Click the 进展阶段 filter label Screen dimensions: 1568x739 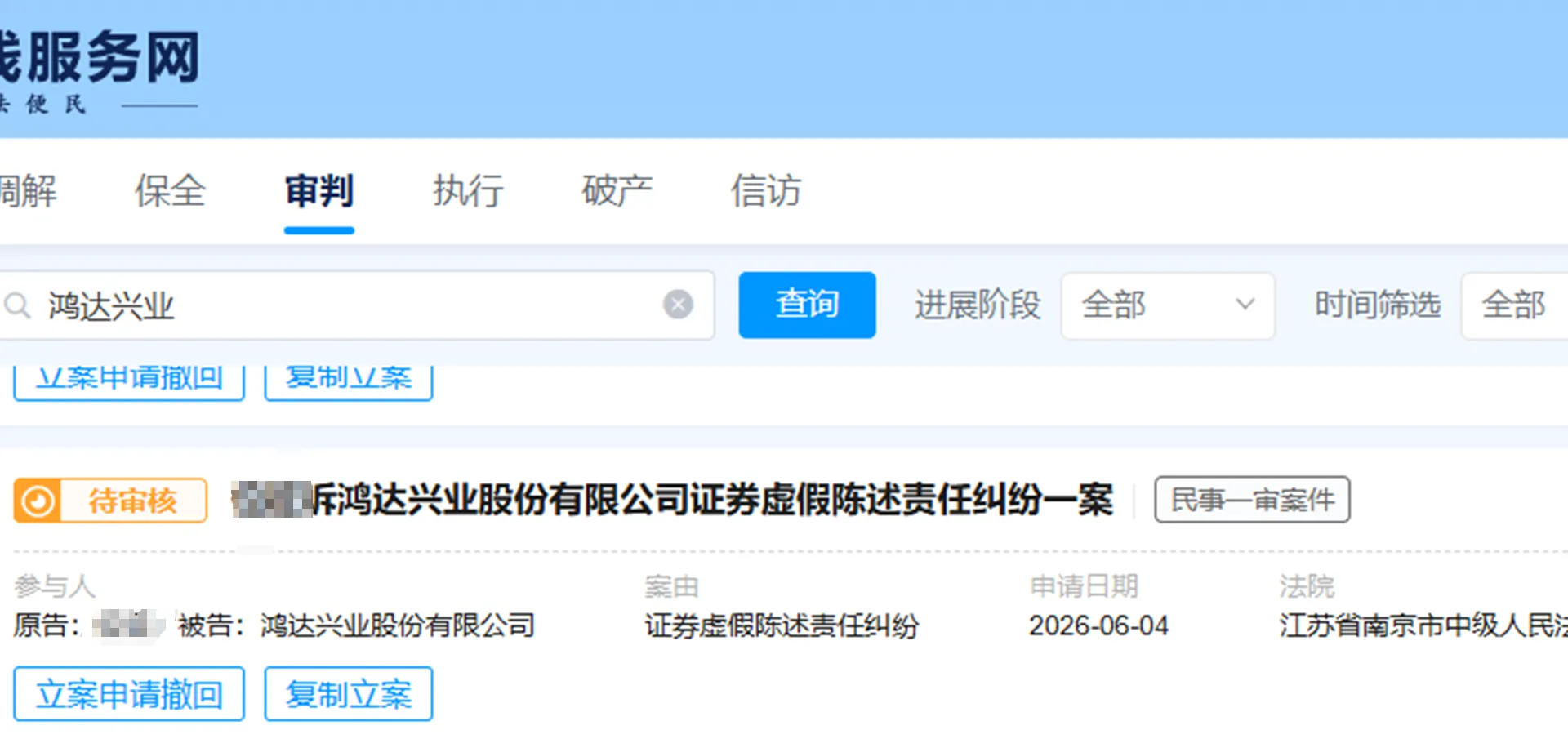978,305
